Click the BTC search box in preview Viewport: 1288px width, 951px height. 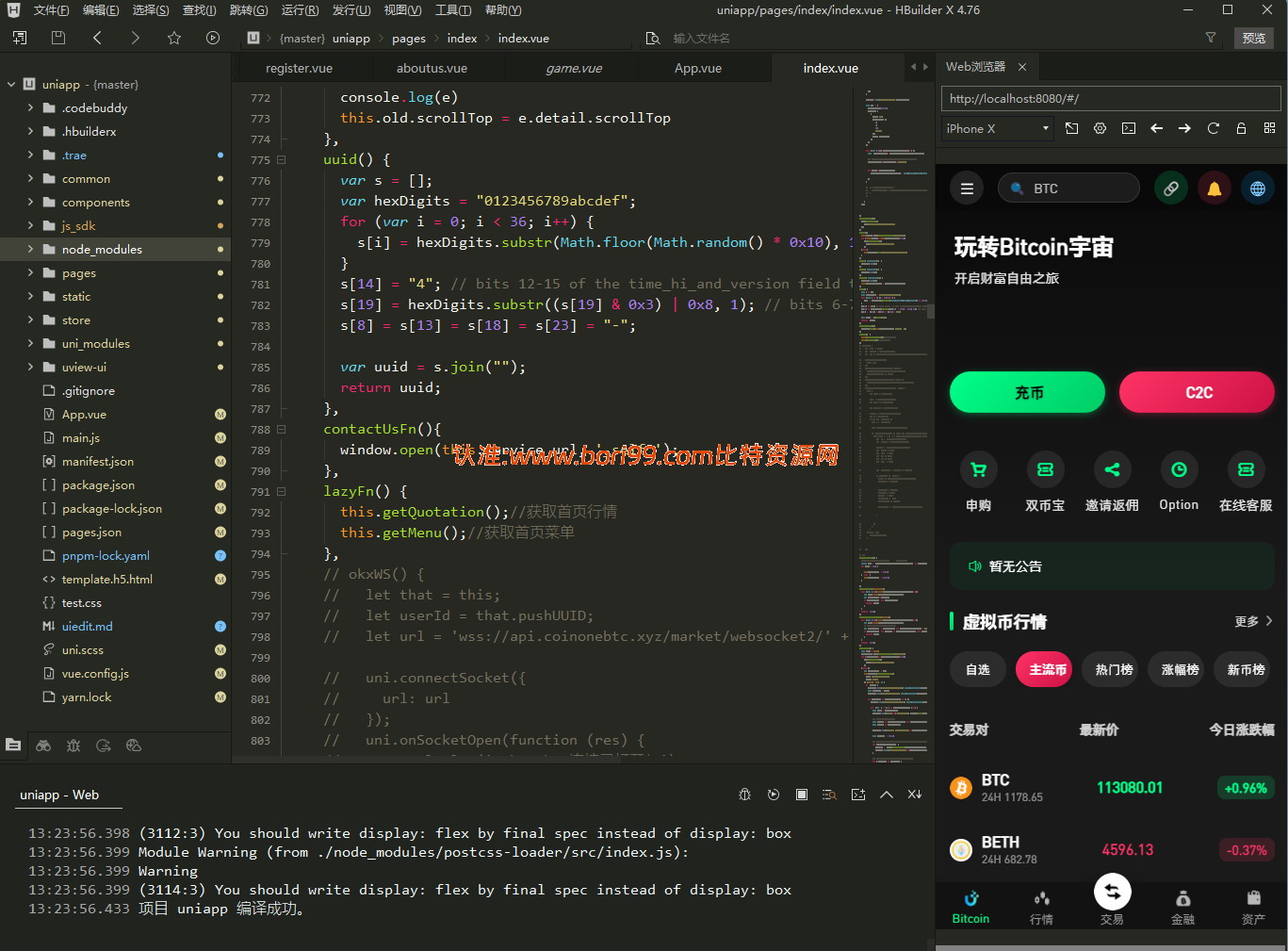tap(1068, 189)
